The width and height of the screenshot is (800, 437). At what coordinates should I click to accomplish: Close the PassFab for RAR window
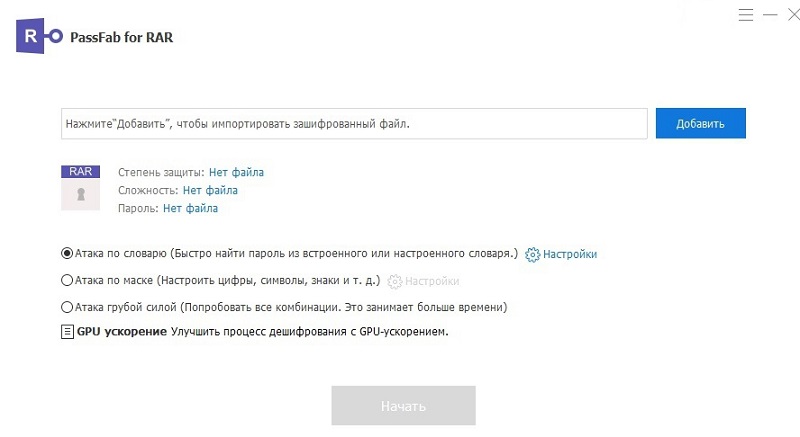pos(790,16)
